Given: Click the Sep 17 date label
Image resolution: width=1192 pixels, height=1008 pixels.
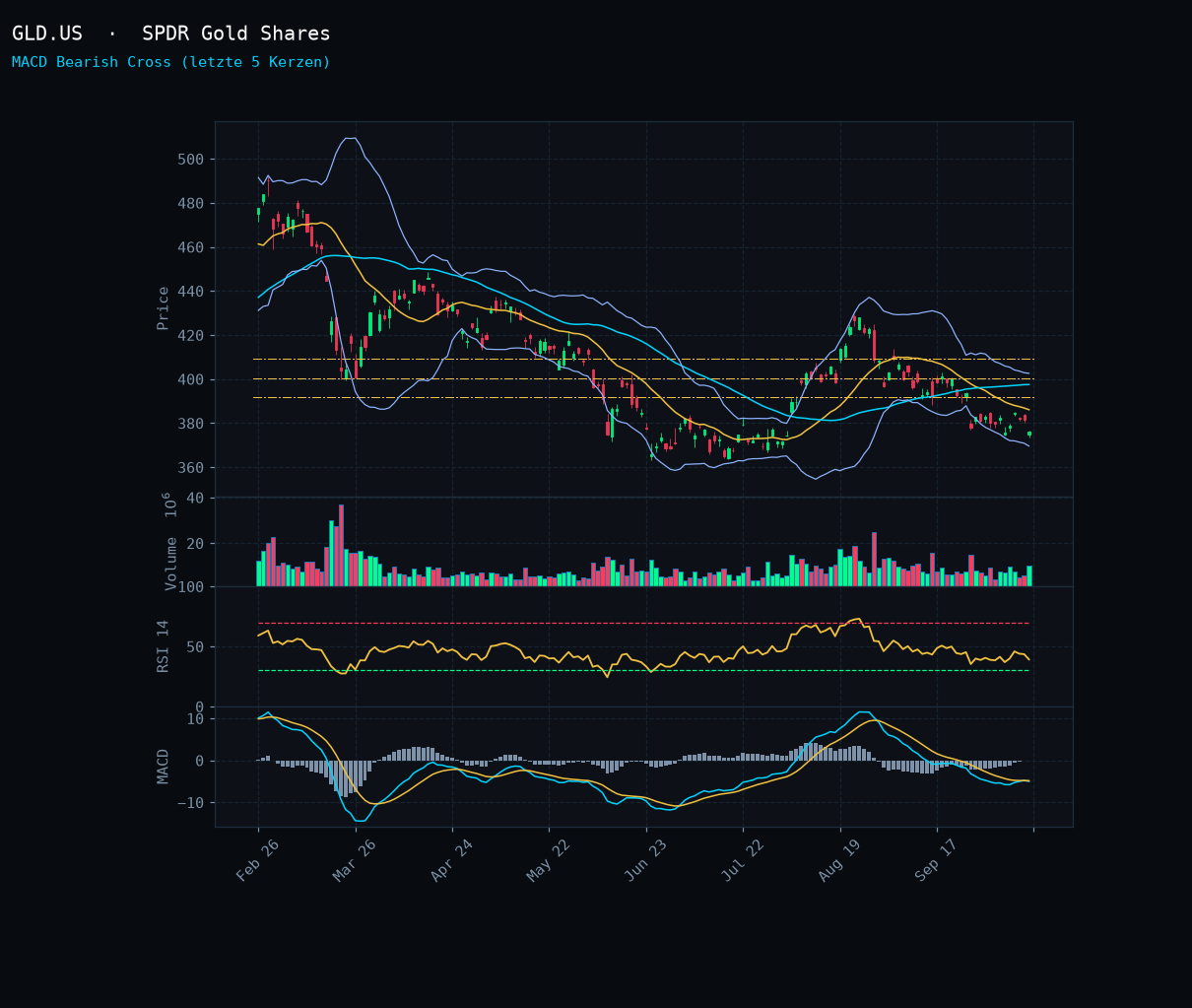Looking at the screenshot, I should point(937,860).
